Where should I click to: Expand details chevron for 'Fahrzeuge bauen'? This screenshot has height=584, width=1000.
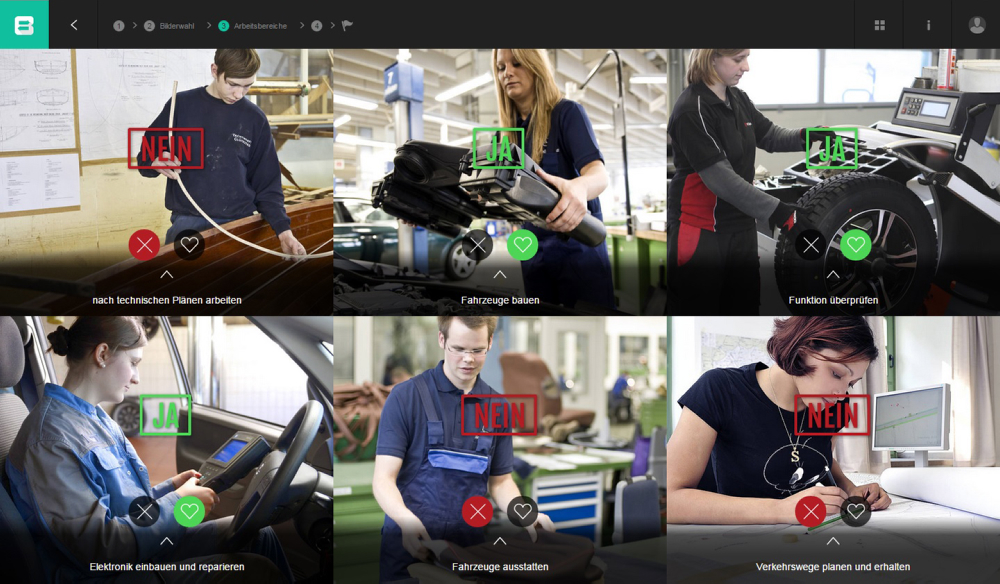click(500, 274)
